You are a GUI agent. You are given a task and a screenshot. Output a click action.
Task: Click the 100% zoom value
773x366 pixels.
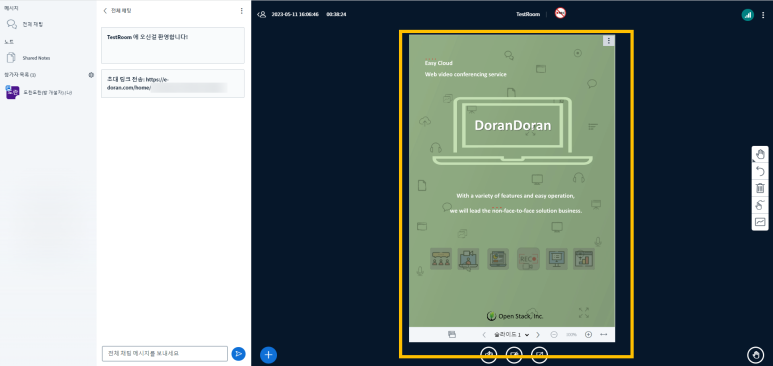click(571, 334)
